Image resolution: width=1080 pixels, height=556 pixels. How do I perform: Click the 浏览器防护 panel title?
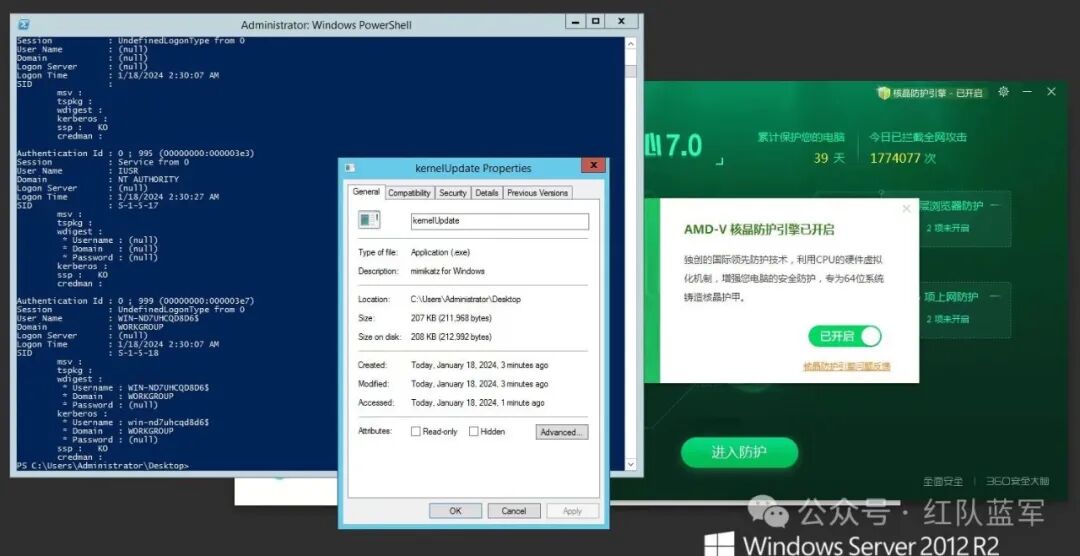(x=953, y=206)
